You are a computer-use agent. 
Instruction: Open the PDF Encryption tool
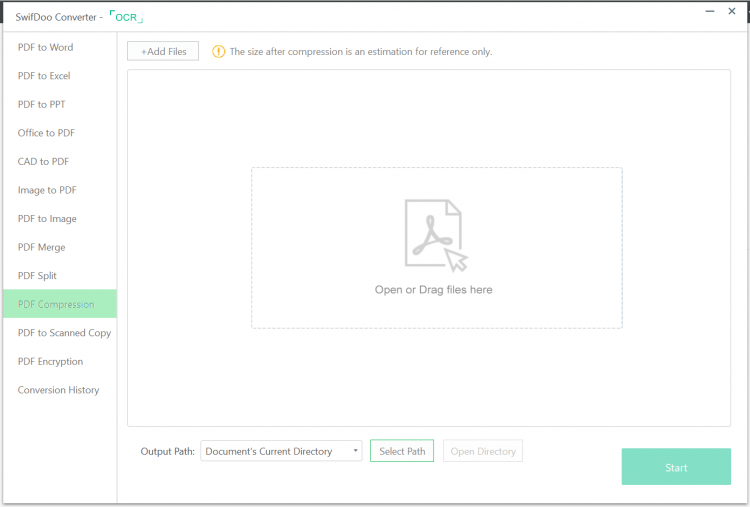[60, 362]
